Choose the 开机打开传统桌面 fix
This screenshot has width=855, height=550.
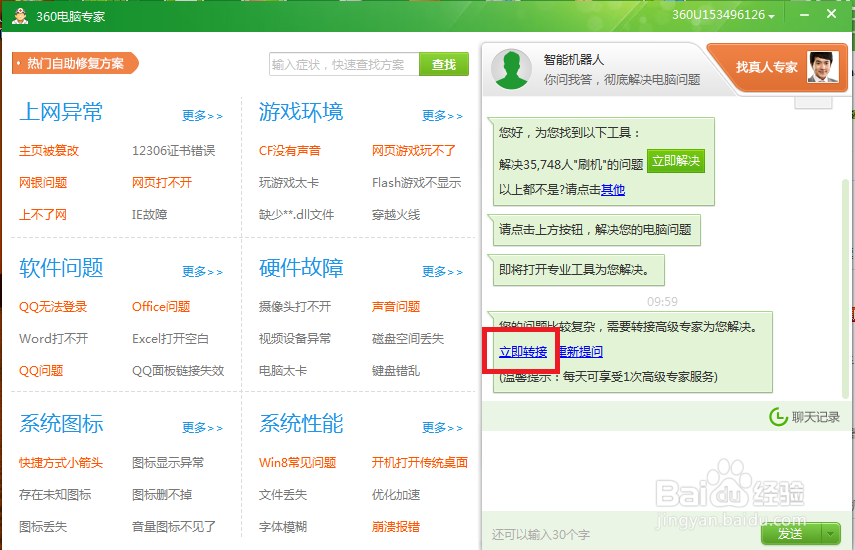(420, 463)
